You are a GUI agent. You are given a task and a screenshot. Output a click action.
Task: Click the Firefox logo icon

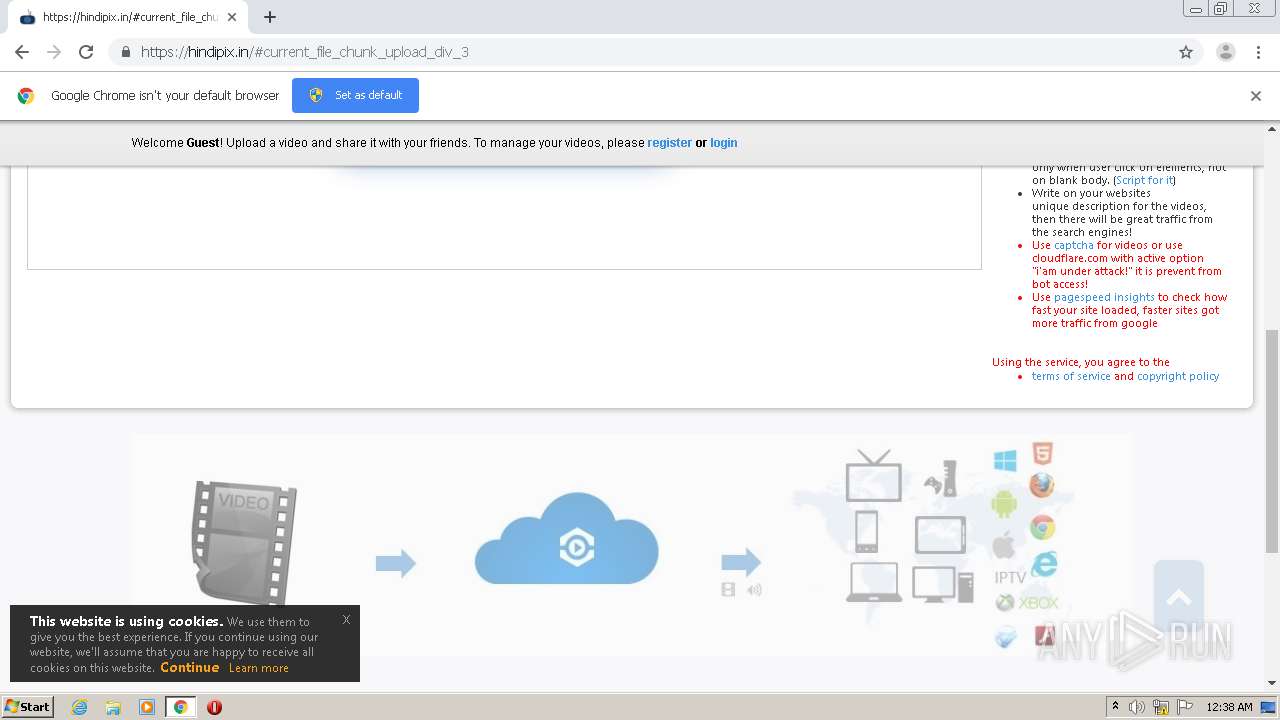coord(1042,486)
